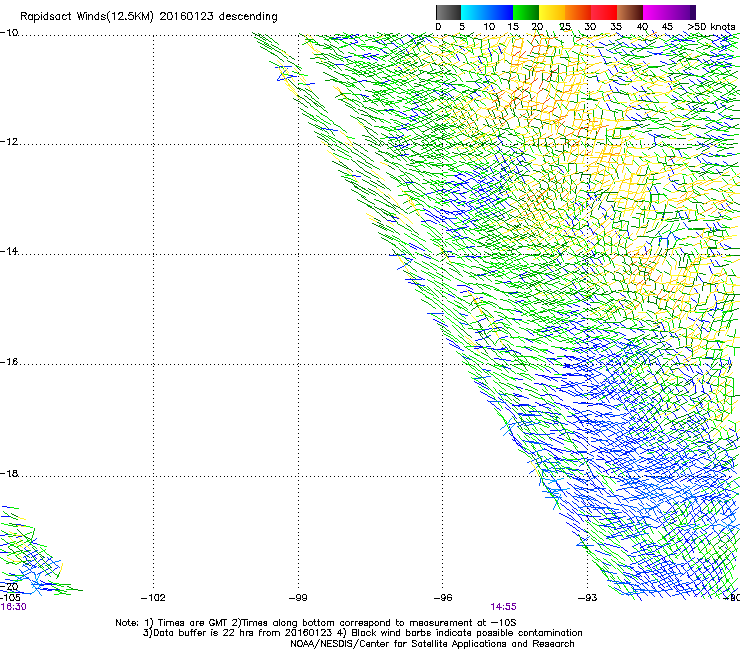Viewport: 740px width, 650px height.
Task: Click the '>50 knots' legend label
Action: click(x=711, y=27)
